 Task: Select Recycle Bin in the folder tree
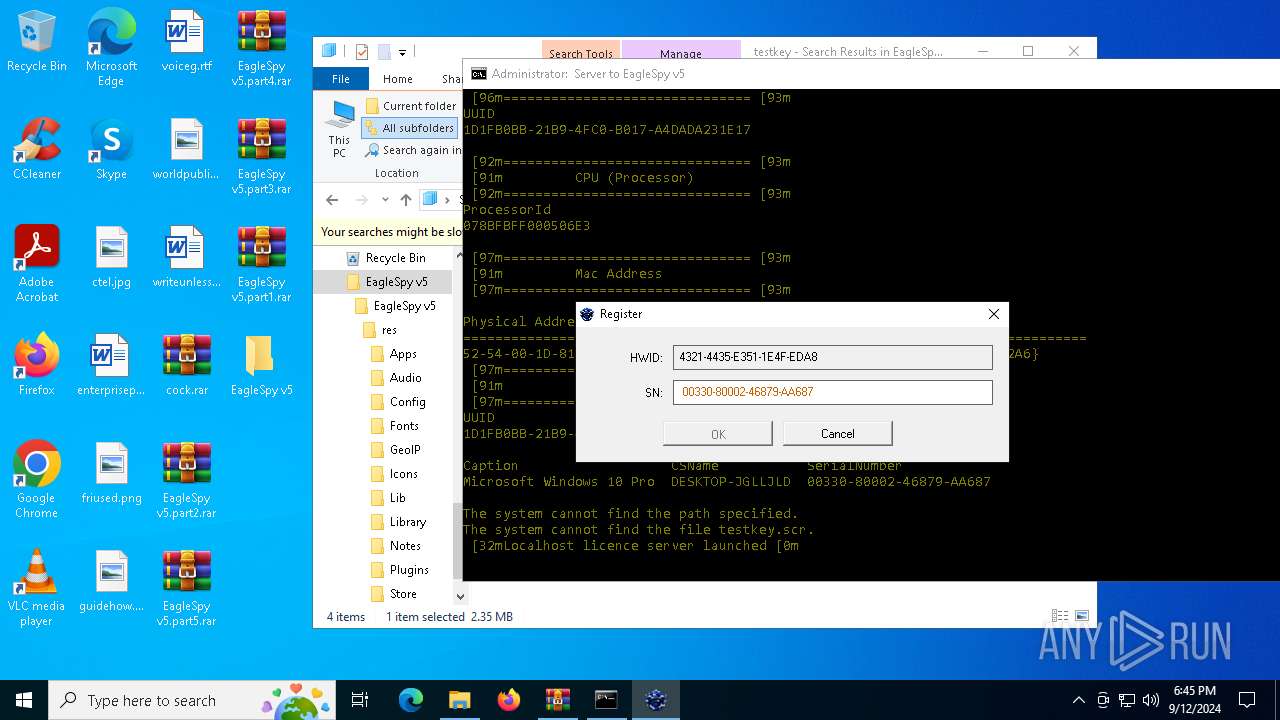pos(395,258)
